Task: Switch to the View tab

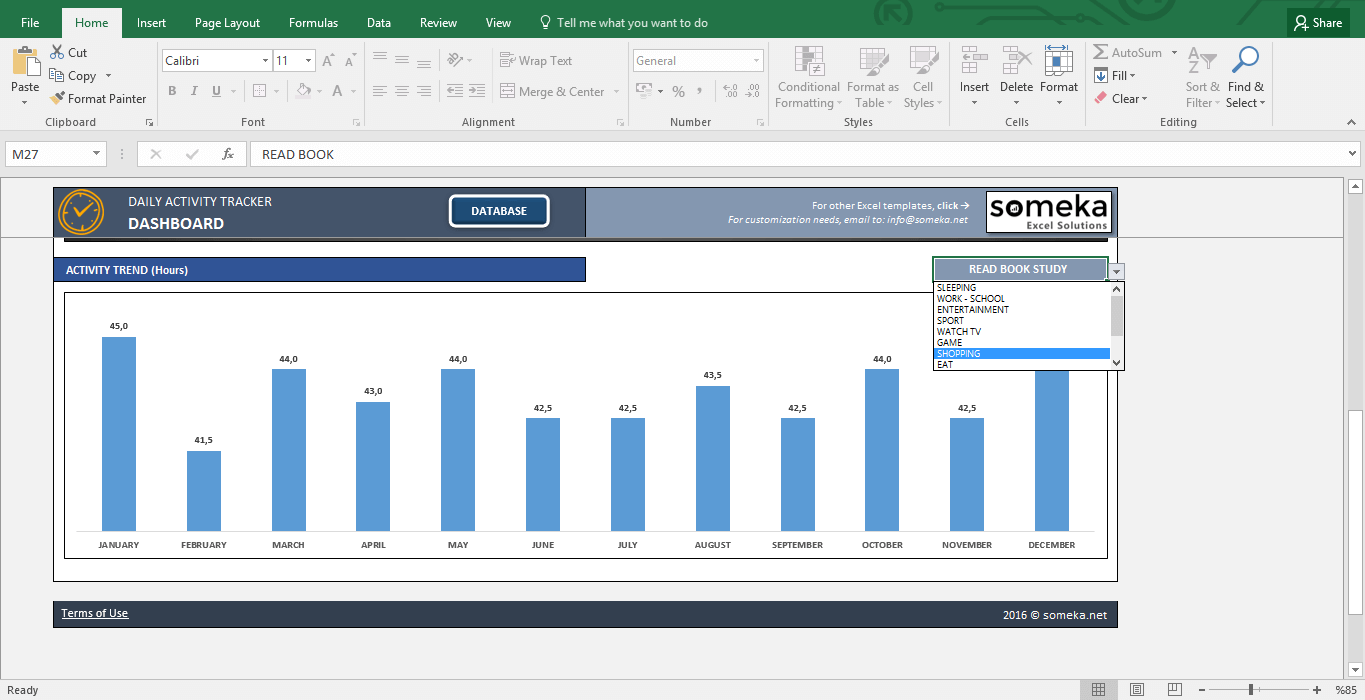Action: (498, 22)
